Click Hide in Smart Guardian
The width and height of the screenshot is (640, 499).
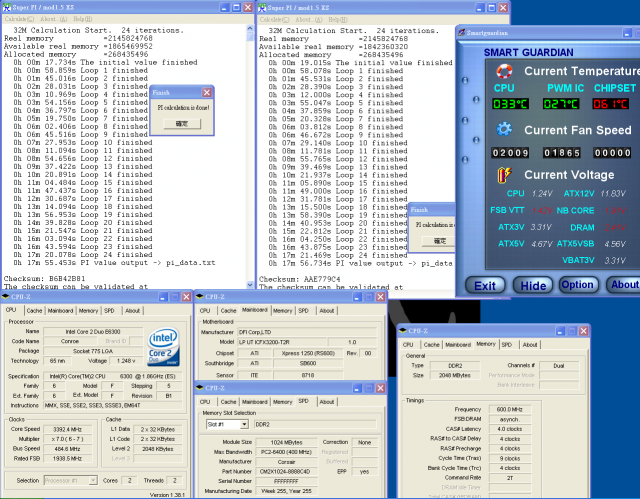(533, 286)
